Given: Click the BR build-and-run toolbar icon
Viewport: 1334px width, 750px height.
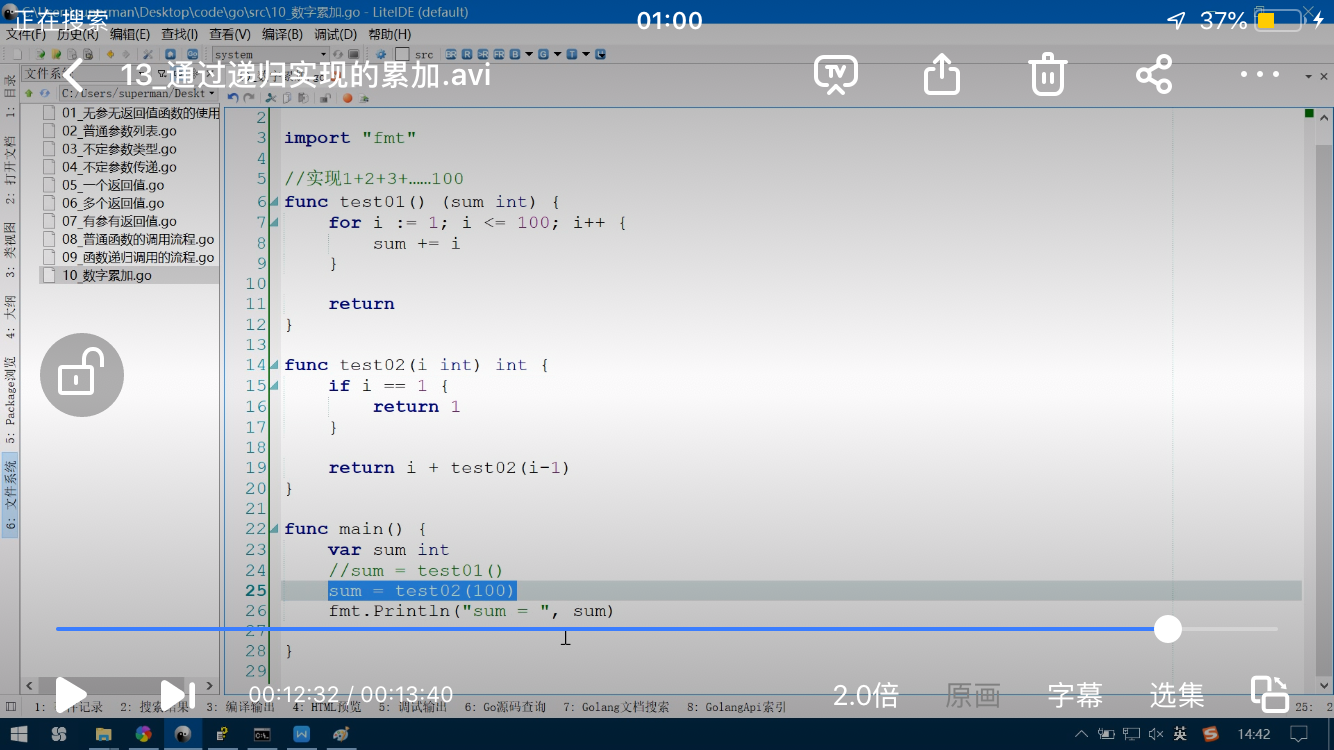Looking at the screenshot, I should tap(451, 54).
